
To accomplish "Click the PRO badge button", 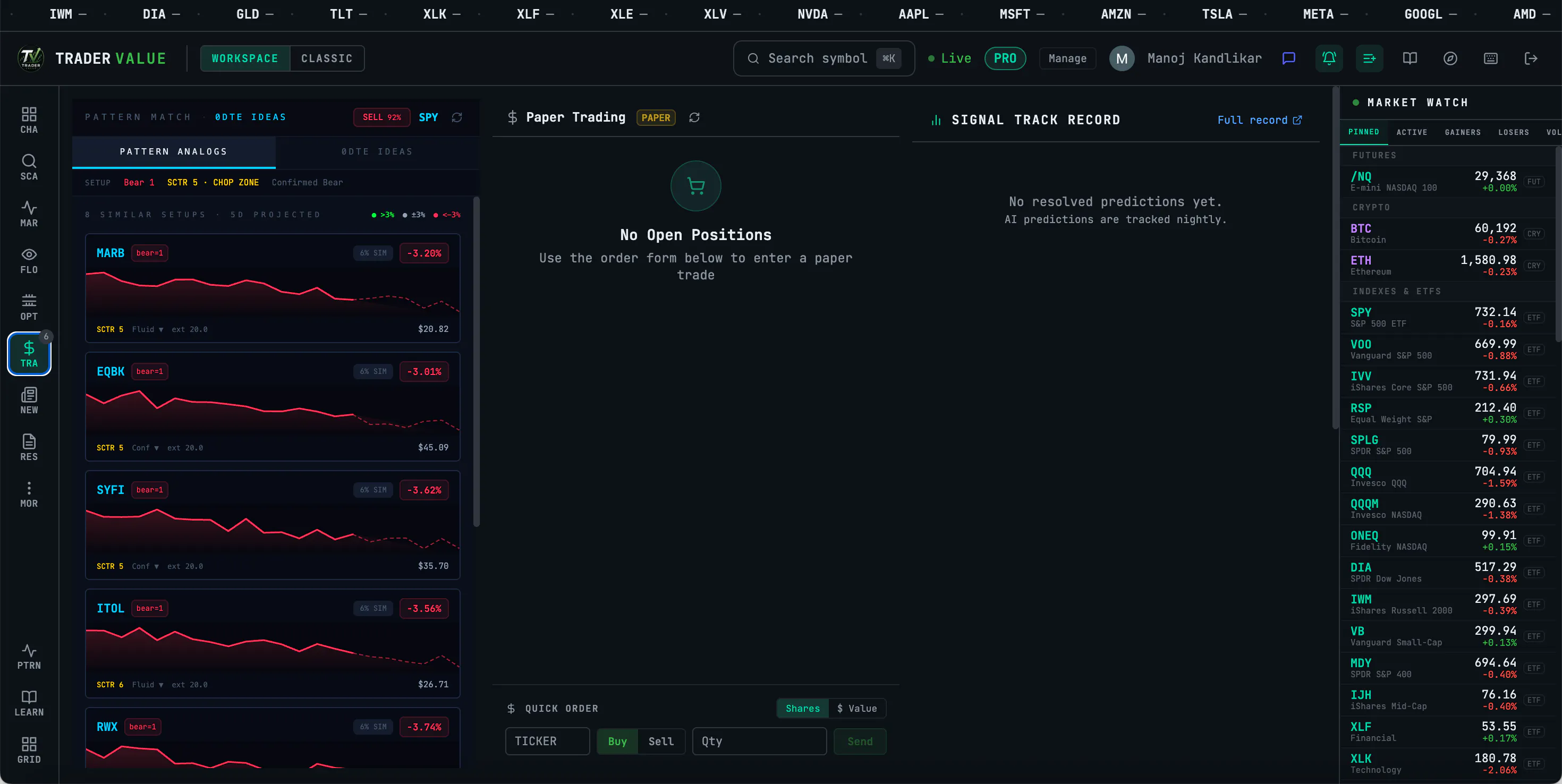I will pos(1005,58).
